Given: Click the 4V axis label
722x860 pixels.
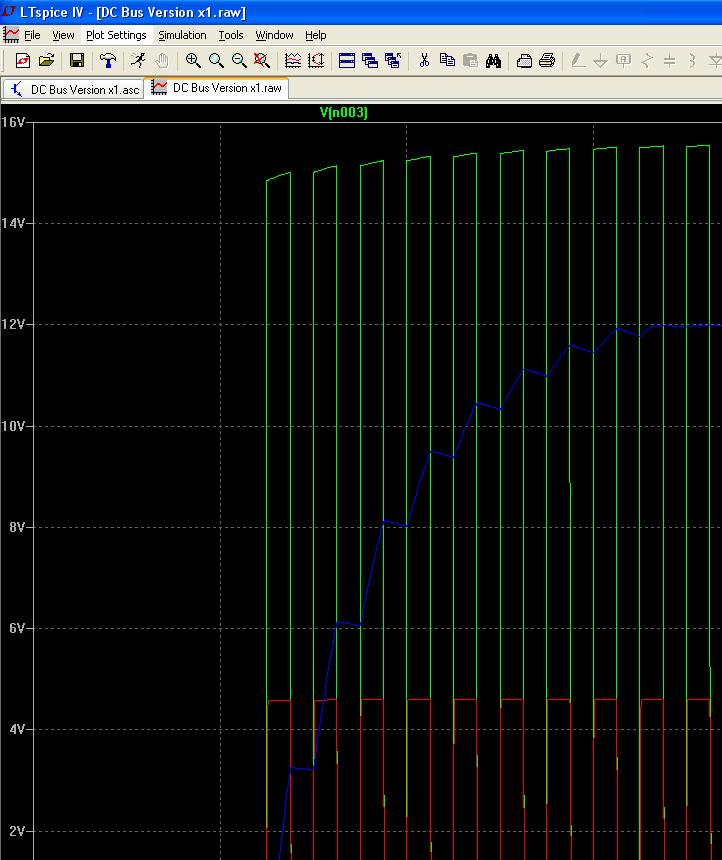Looking at the screenshot, I should tap(18, 729).
